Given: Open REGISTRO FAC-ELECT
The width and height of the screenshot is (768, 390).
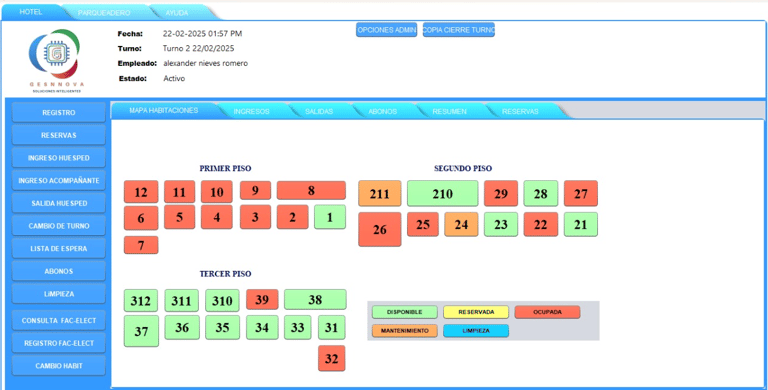Looking at the screenshot, I should (x=59, y=343).
